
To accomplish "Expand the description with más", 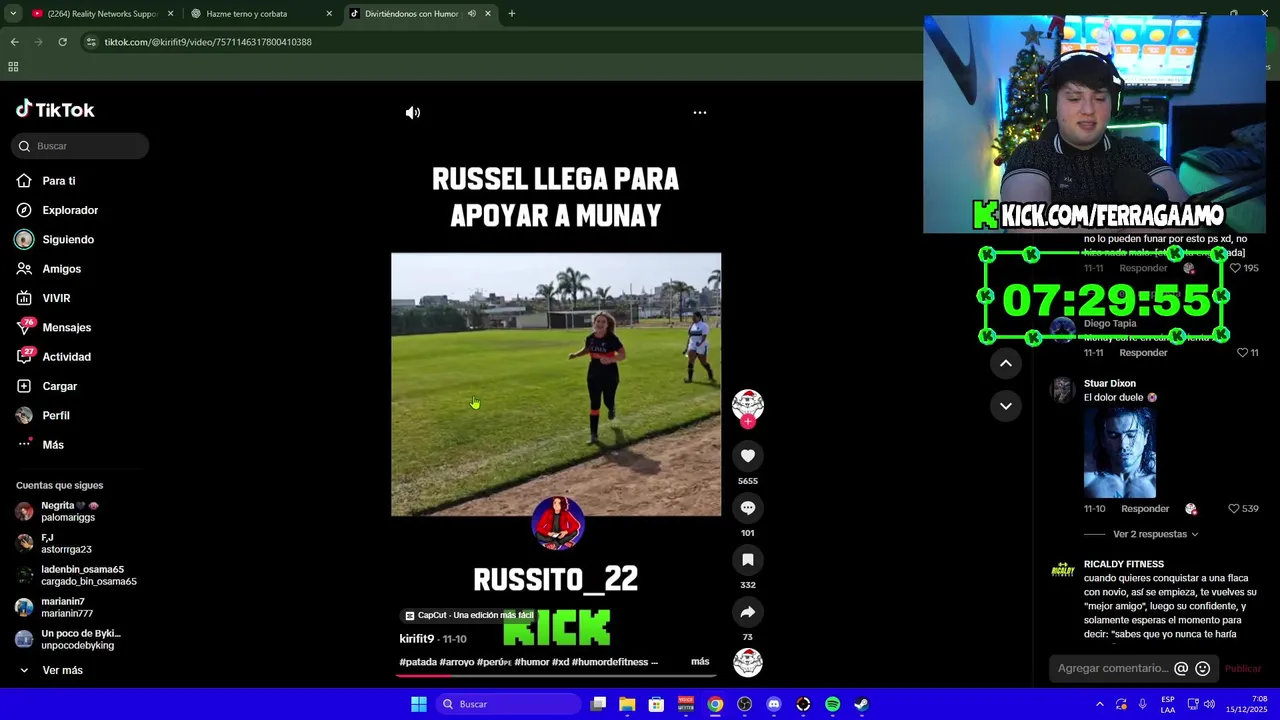I will (x=700, y=662).
